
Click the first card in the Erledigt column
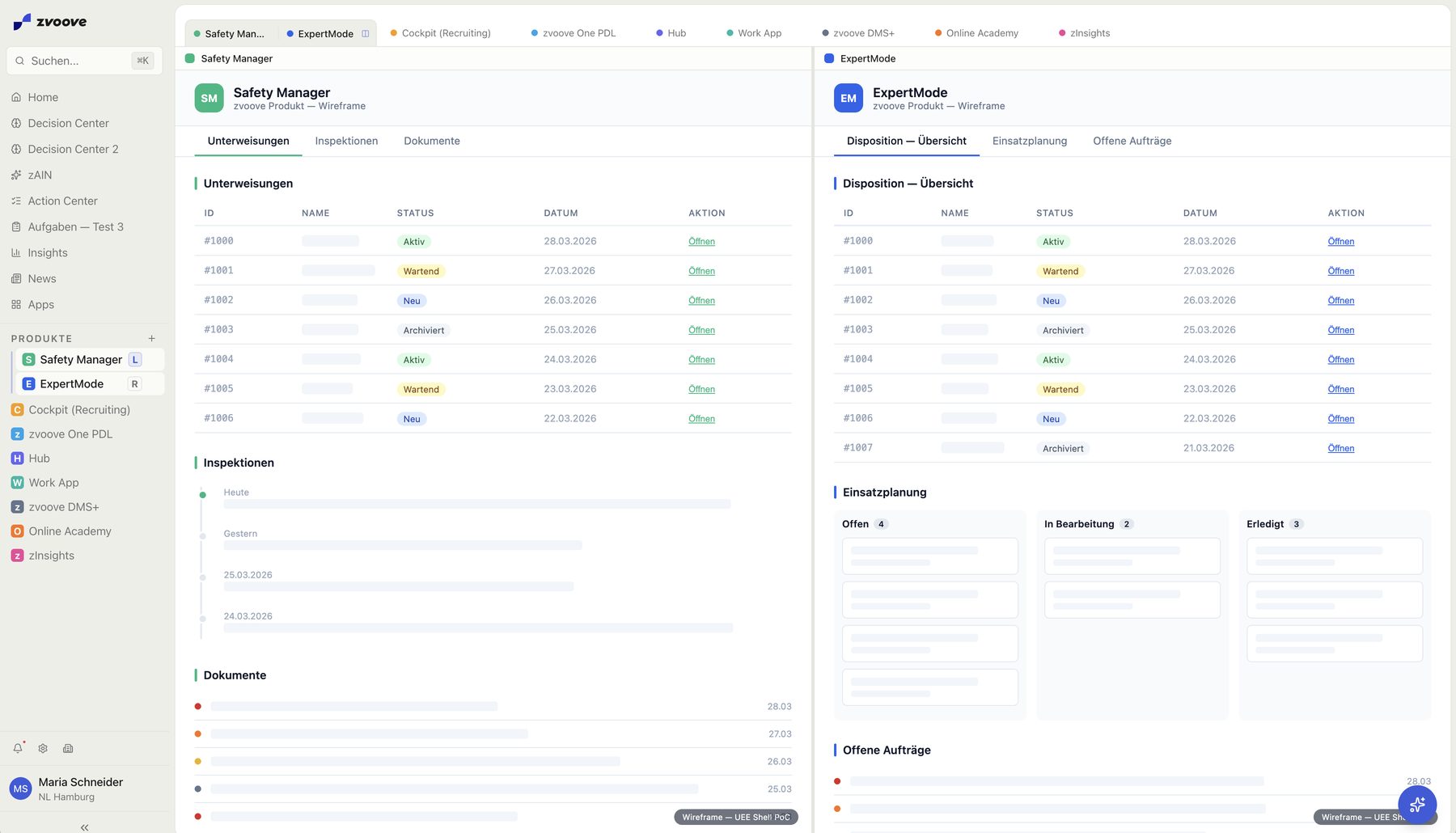click(1335, 556)
